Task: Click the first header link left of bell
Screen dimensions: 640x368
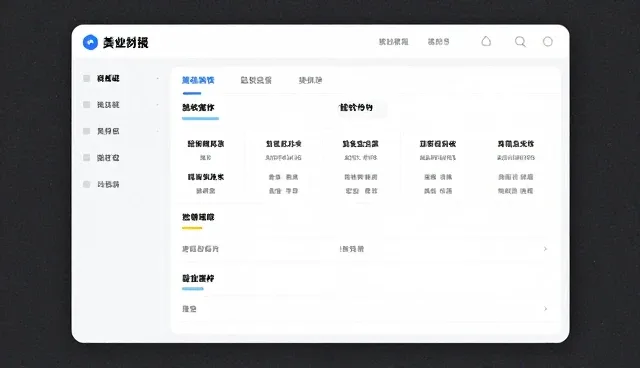Action: coord(393,42)
